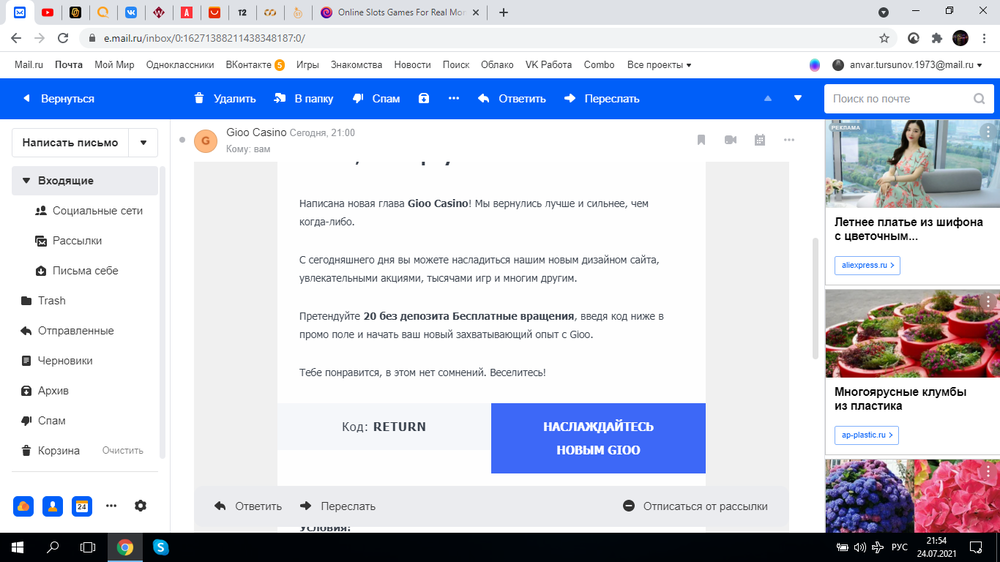Screen dimensions: 1000x562
Task: Open the Windows Start menu
Action: coord(17,547)
